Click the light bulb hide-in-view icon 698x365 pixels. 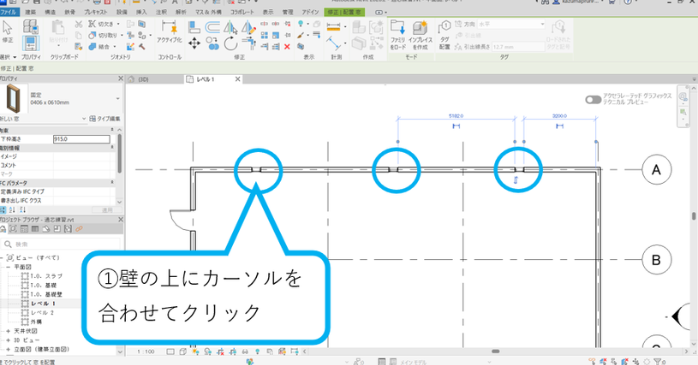point(301,24)
